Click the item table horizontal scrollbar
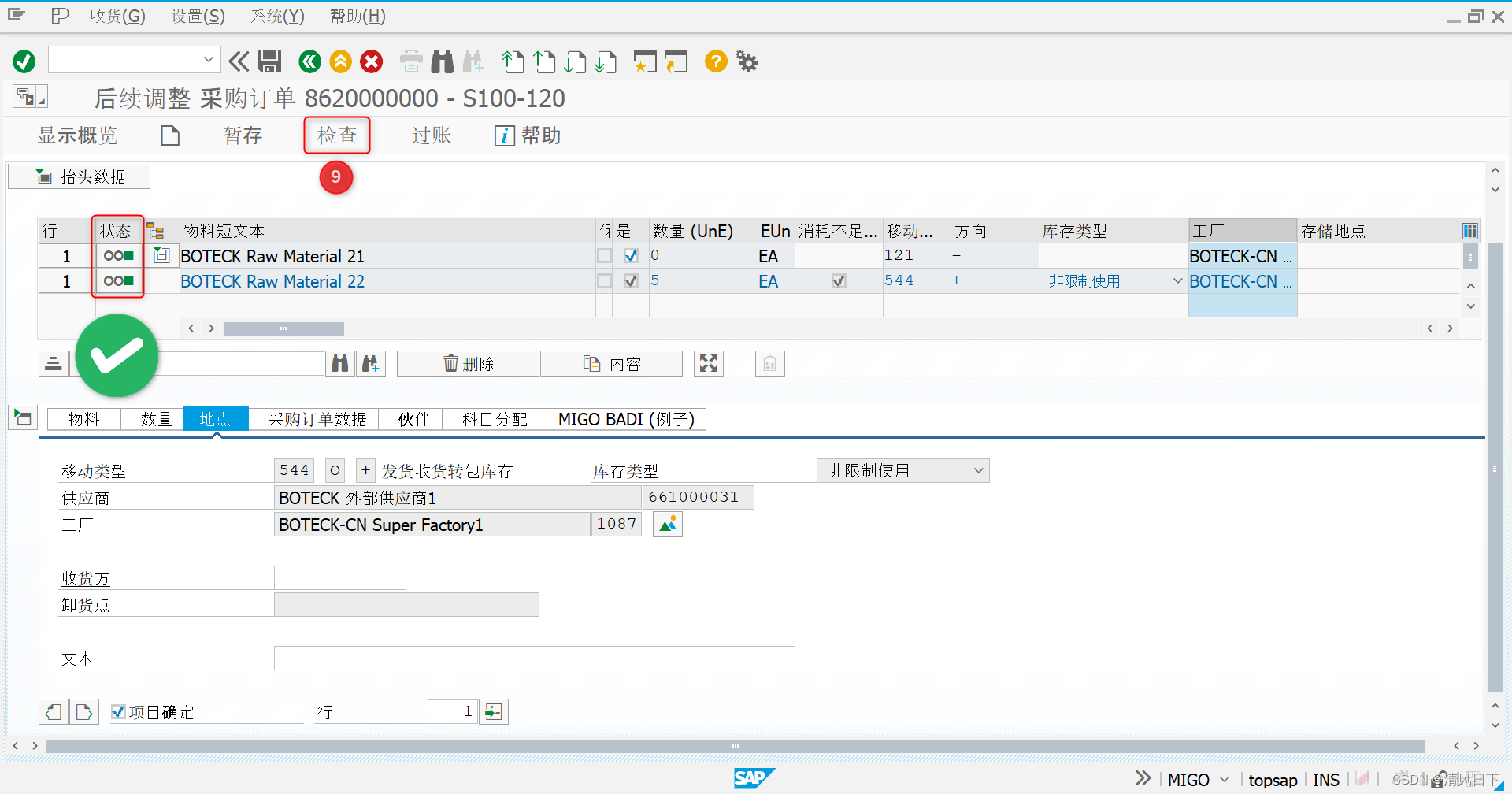This screenshot has height=794, width=1512. [x=283, y=328]
